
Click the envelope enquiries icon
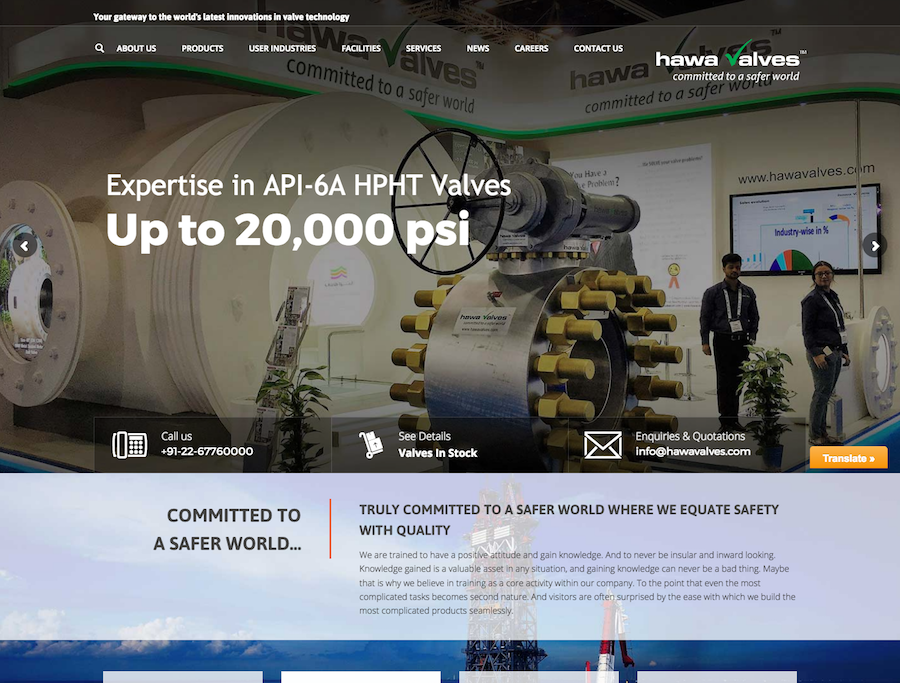coord(603,444)
